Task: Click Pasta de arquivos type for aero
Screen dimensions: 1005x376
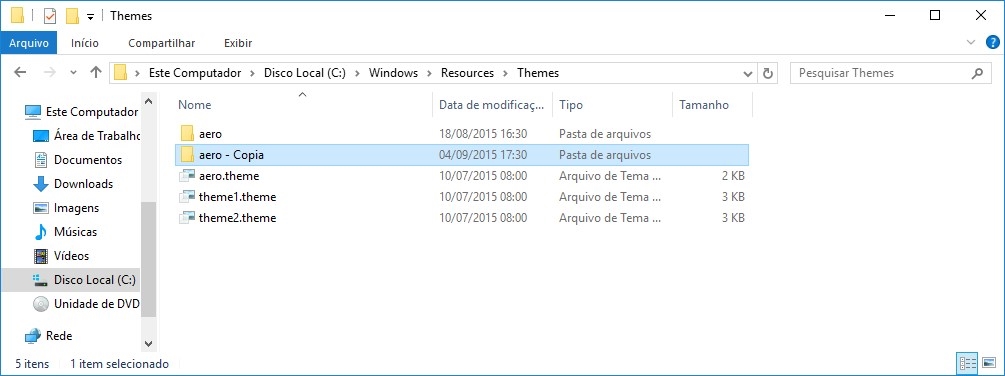Action: [x=605, y=134]
